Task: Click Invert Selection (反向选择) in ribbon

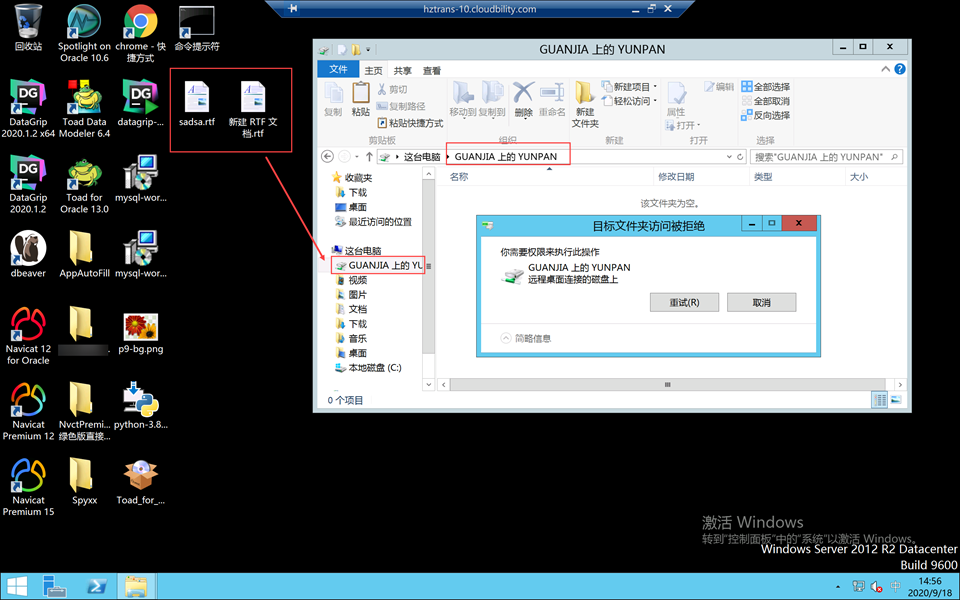Action: (x=765, y=115)
